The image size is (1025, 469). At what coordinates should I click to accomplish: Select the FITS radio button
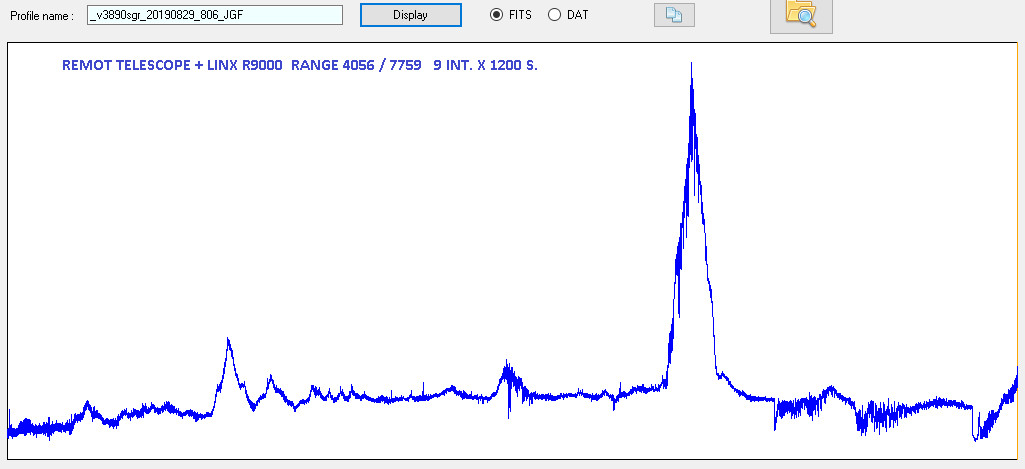[496, 15]
